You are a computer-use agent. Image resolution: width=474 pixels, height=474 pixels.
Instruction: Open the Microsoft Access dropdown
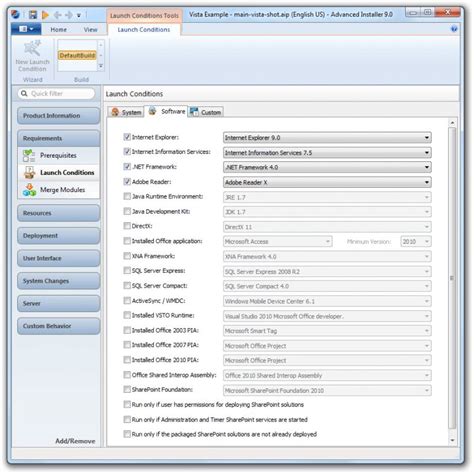coord(277,242)
